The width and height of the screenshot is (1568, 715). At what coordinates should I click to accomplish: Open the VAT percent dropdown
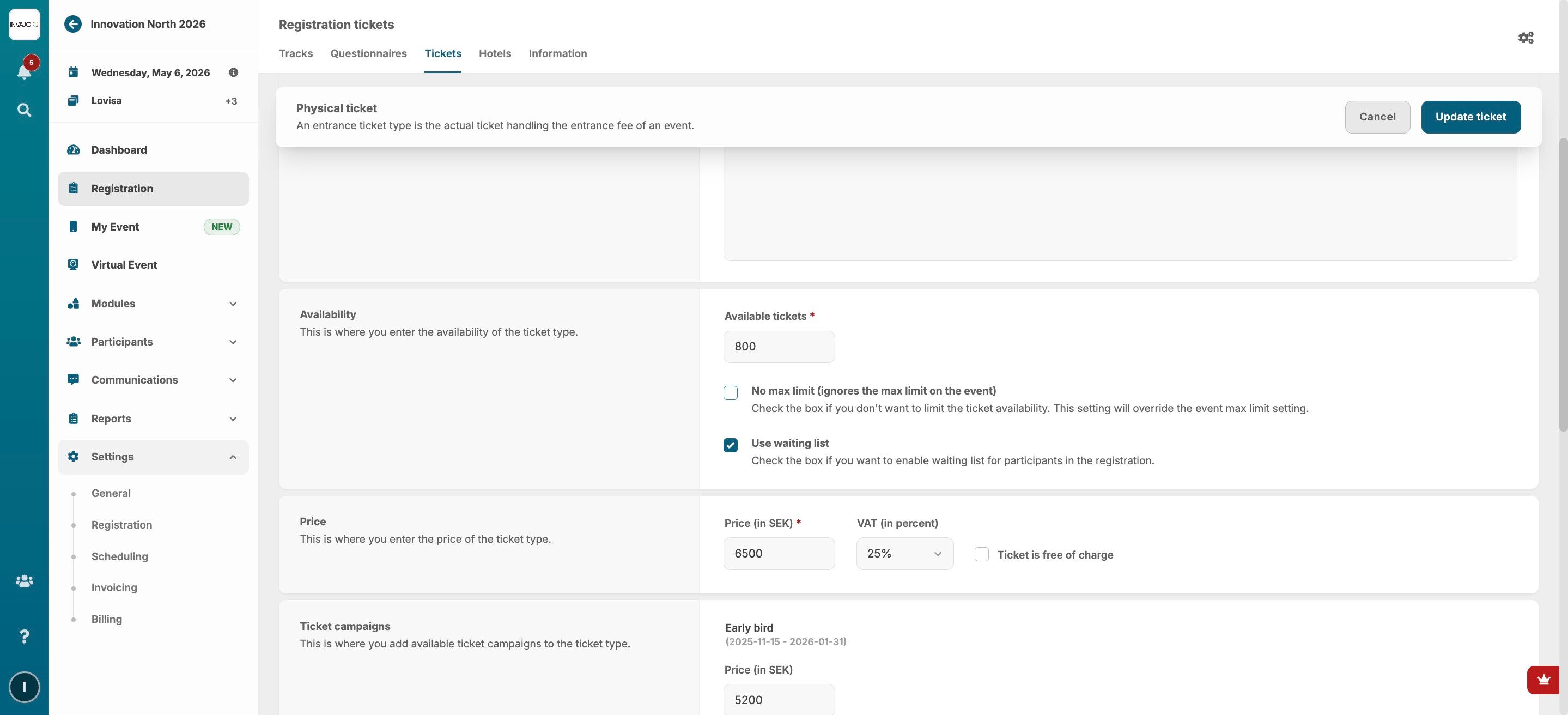pyautogui.click(x=904, y=554)
